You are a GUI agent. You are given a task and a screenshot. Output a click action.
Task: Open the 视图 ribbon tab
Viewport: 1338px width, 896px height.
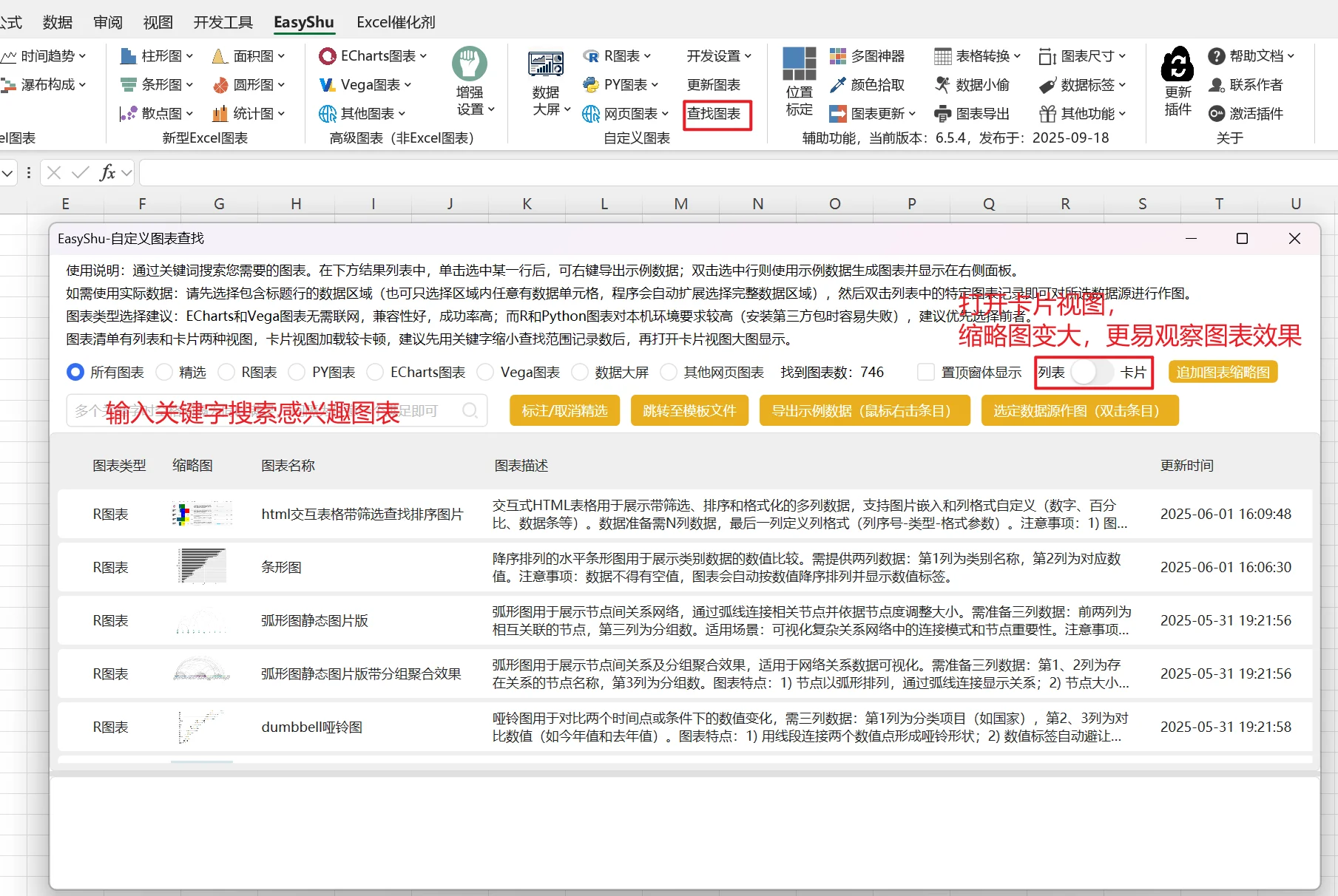158,22
